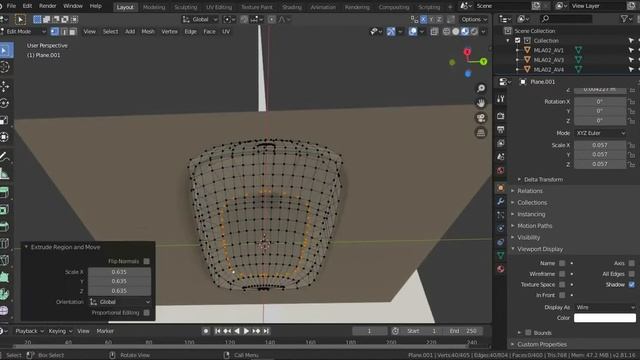The image size is (640, 360).
Task: Open Display As Wire dropdown
Action: coord(605,307)
